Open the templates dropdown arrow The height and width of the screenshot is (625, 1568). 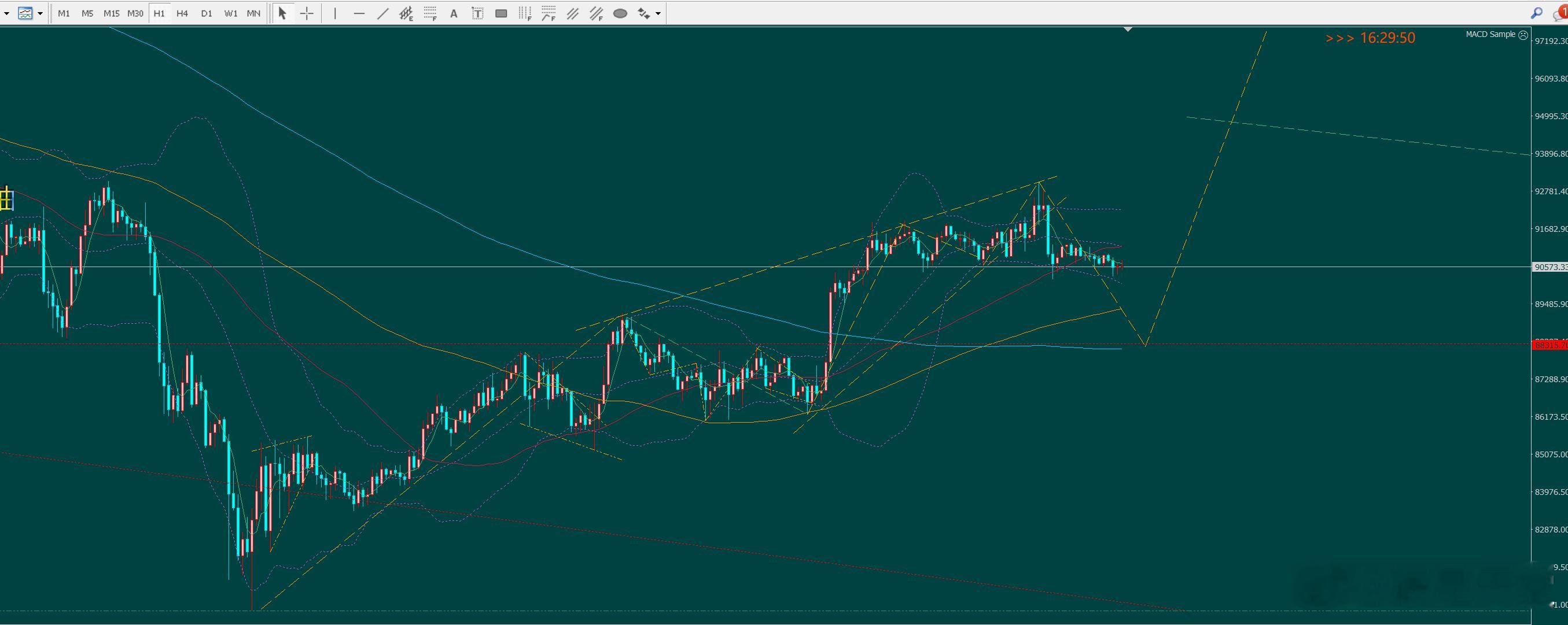point(40,13)
